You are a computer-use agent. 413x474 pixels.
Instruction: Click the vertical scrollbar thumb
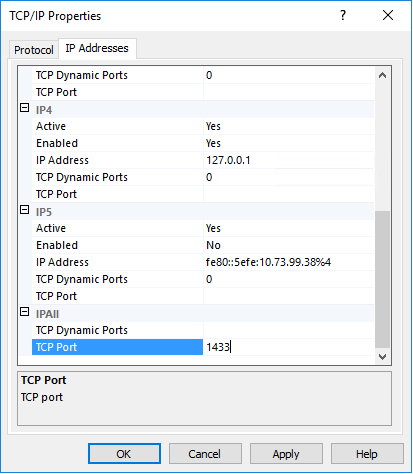pyautogui.click(x=382, y=279)
